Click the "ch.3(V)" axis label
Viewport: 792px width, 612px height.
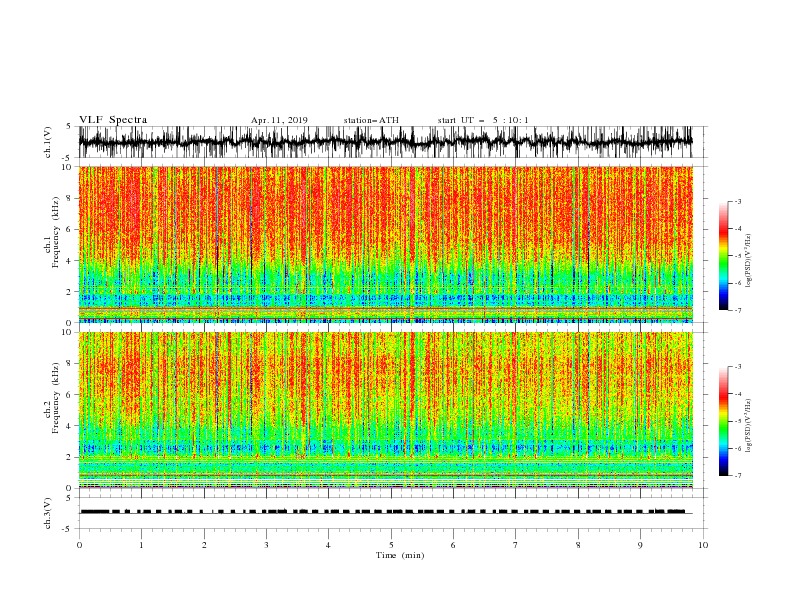click(48, 513)
